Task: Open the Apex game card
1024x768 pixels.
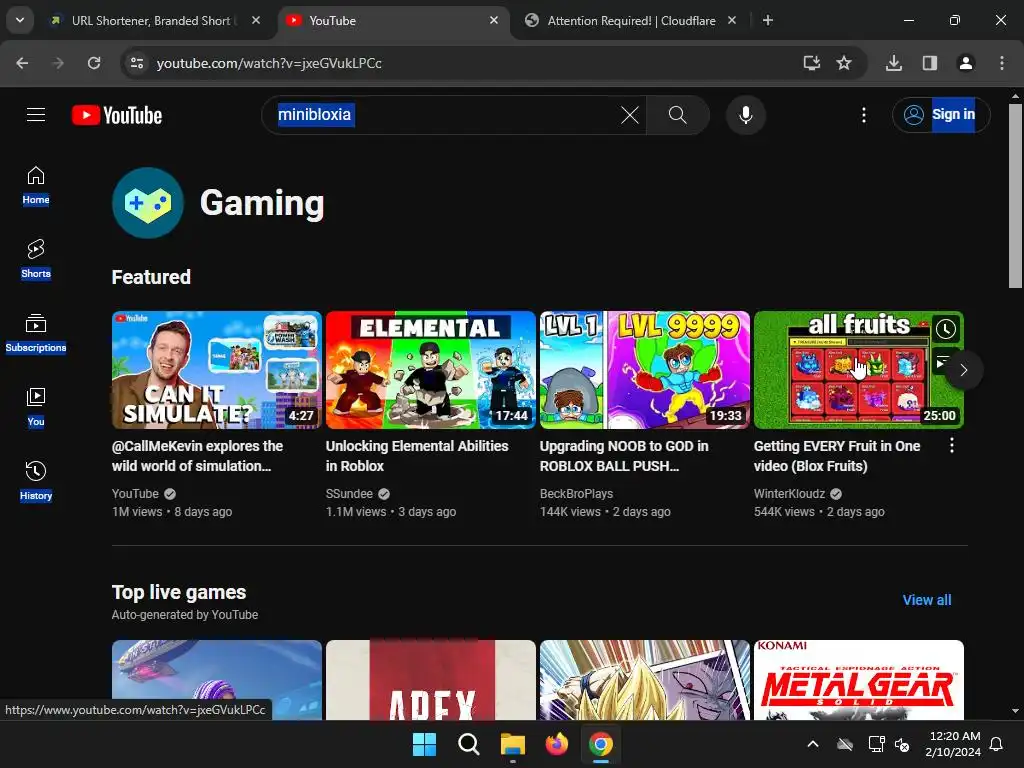Action: [430, 680]
